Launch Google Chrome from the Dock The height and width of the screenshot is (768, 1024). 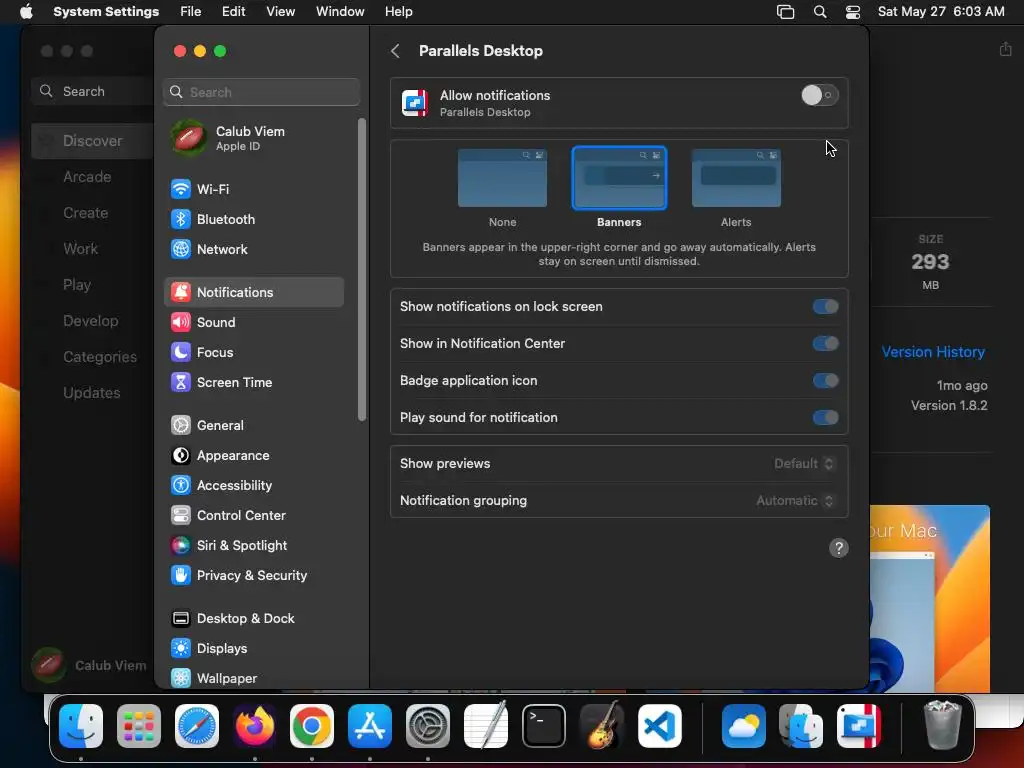[x=312, y=726]
